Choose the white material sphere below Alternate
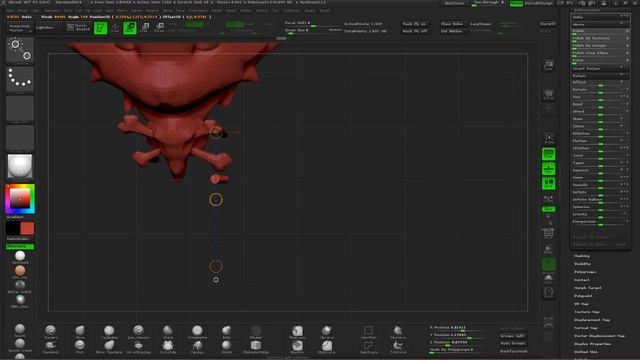640x360 pixels. click(x=20, y=256)
